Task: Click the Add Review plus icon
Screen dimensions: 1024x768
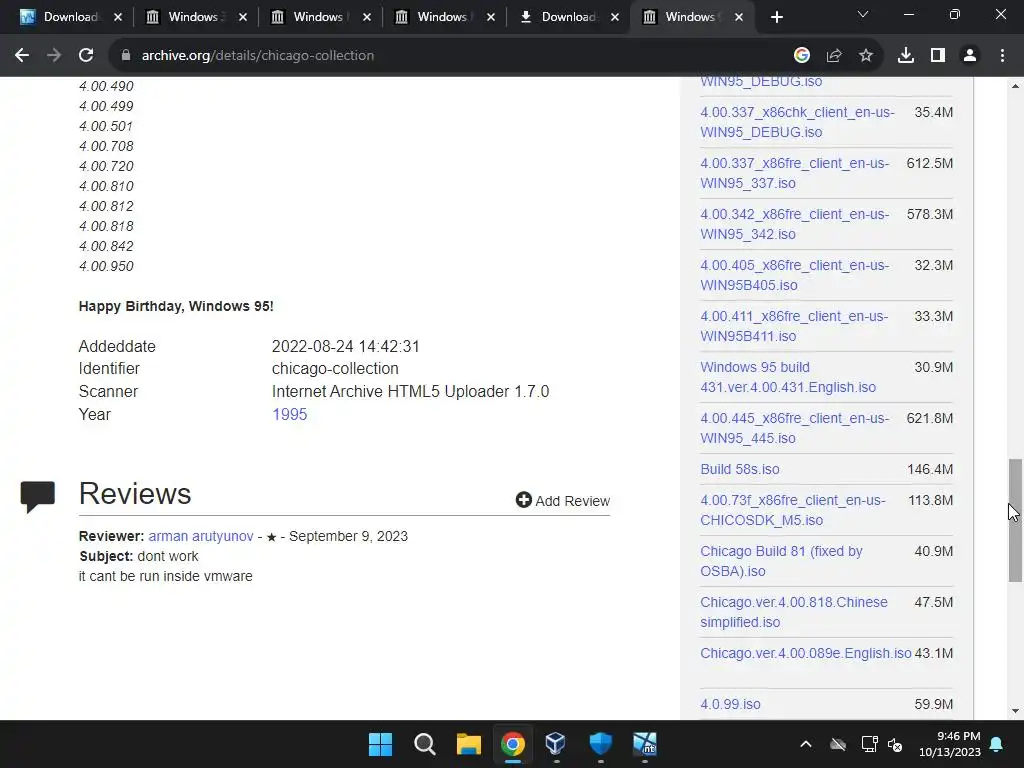Action: (523, 500)
